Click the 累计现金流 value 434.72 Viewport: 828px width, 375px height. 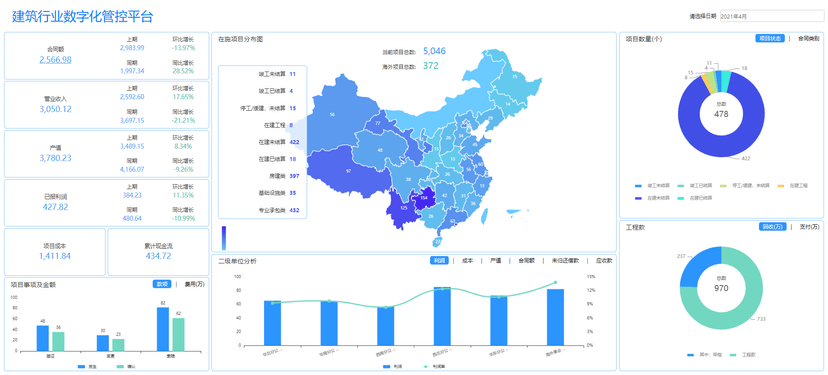tap(158, 256)
